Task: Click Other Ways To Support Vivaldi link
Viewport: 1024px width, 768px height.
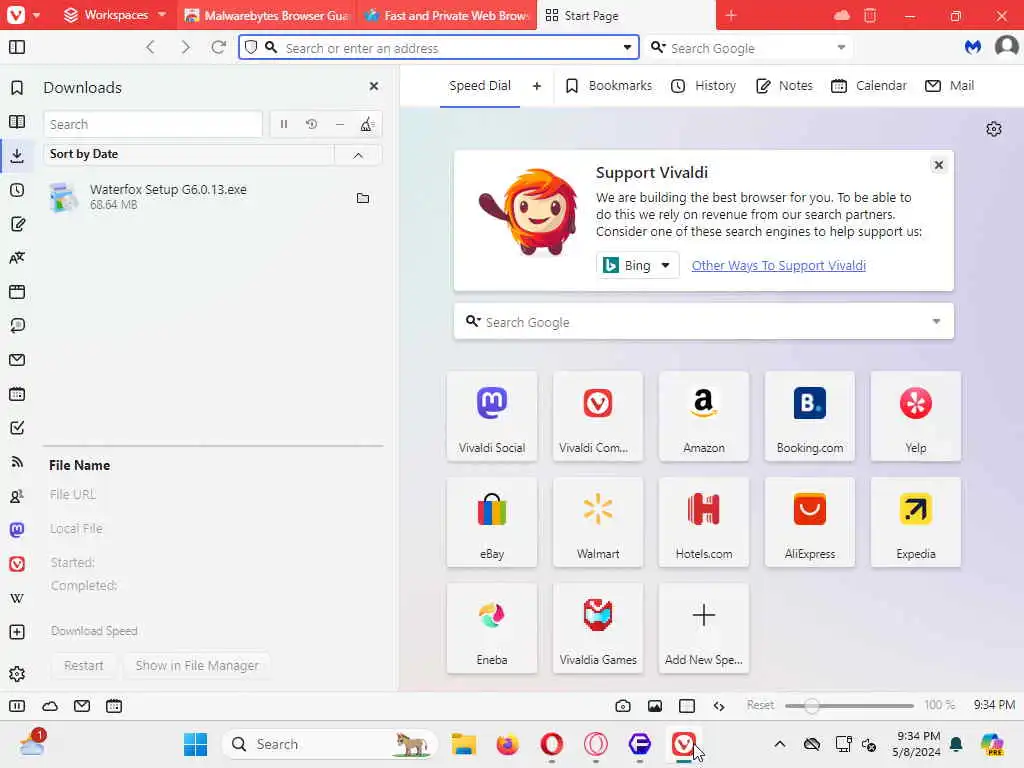Action: point(778,265)
